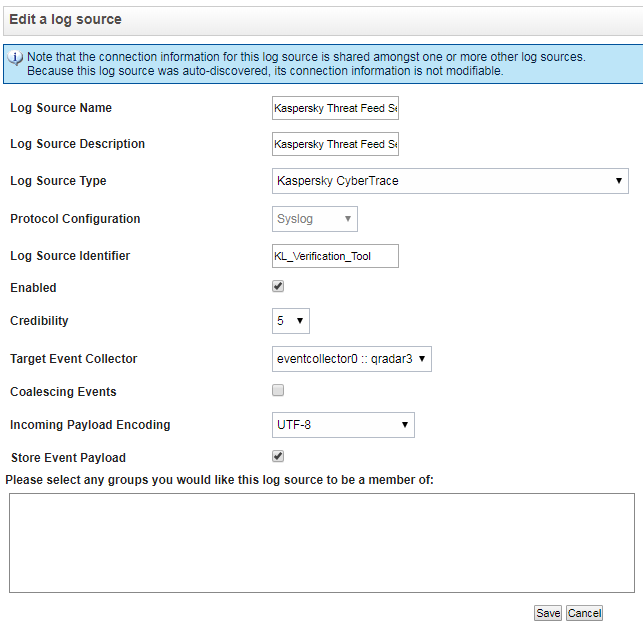Click the Log Source Description field
The width and height of the screenshot is (643, 628).
click(x=335, y=144)
